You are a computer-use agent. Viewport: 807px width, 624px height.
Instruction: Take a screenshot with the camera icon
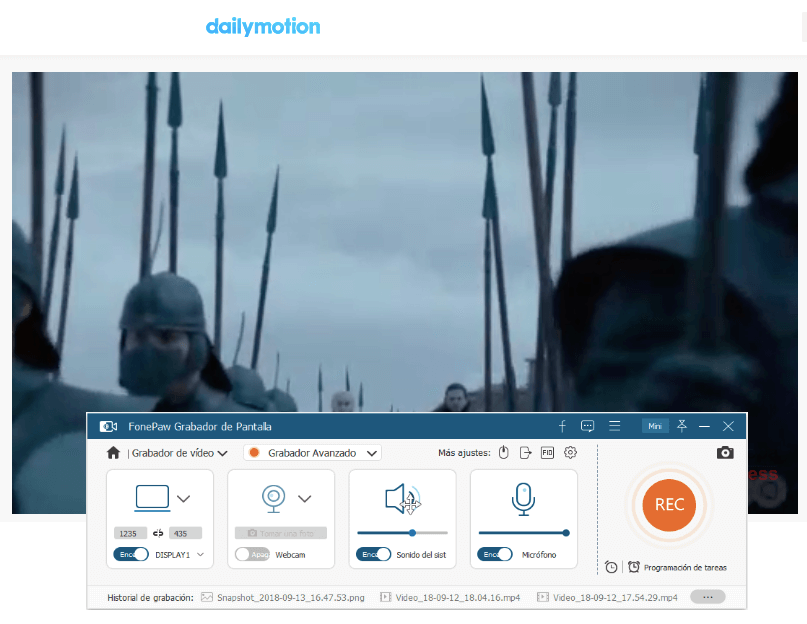point(725,453)
